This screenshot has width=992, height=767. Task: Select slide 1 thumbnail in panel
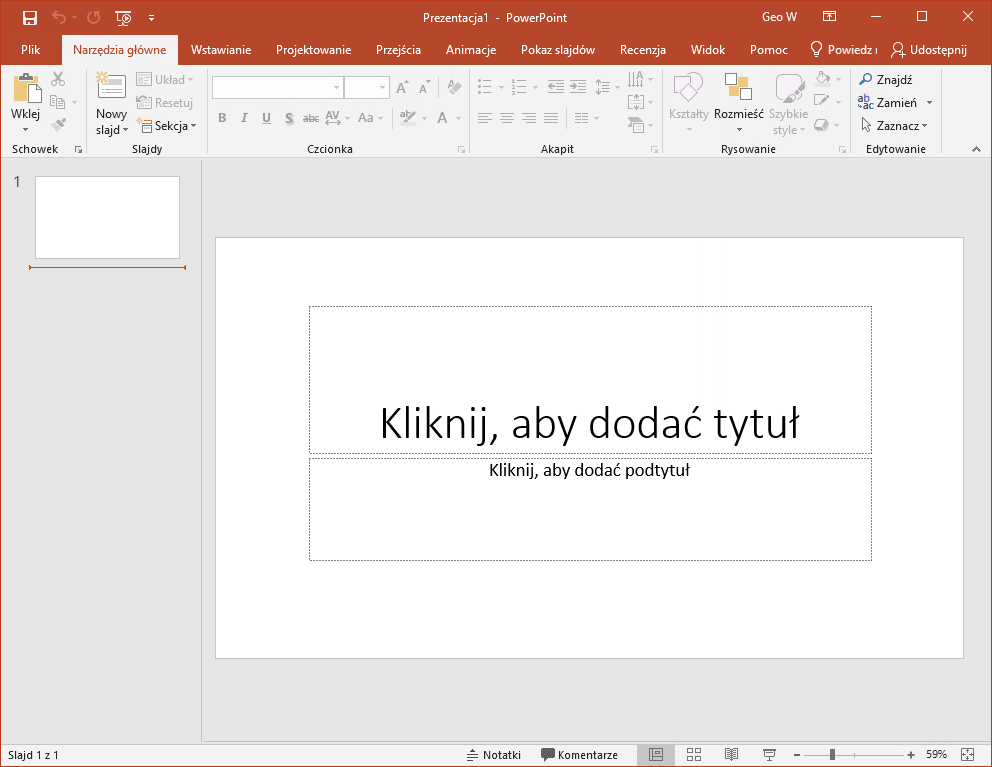click(x=107, y=217)
